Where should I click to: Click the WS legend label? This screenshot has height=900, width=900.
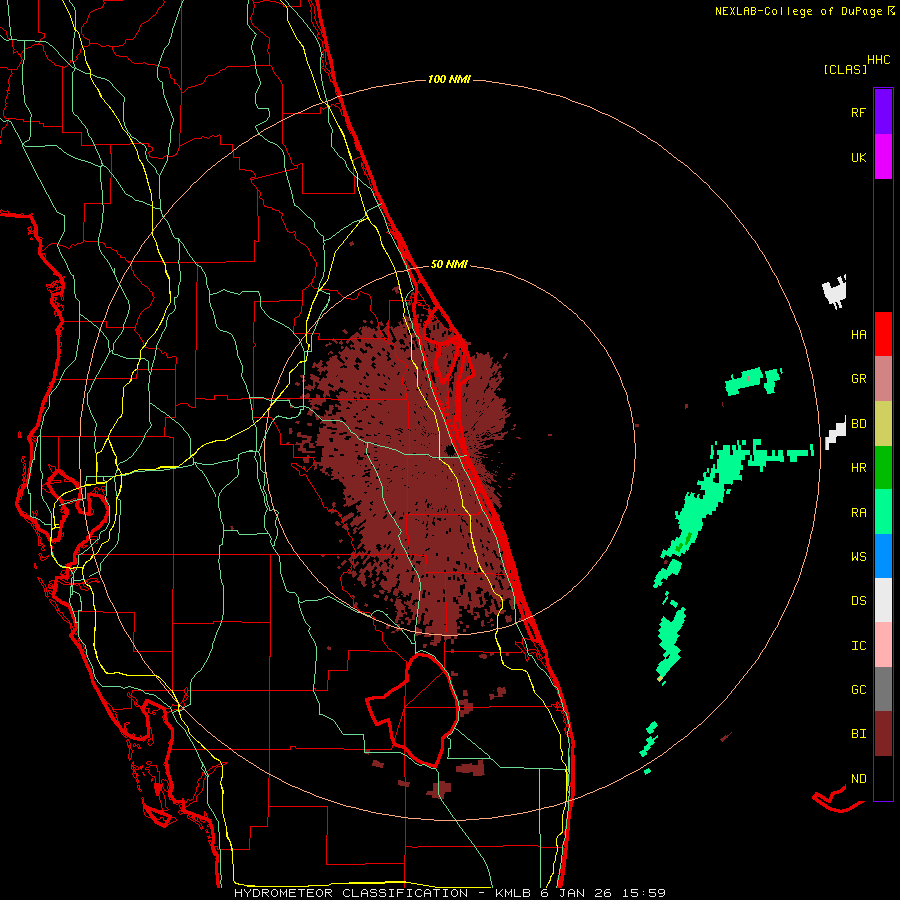tap(859, 557)
